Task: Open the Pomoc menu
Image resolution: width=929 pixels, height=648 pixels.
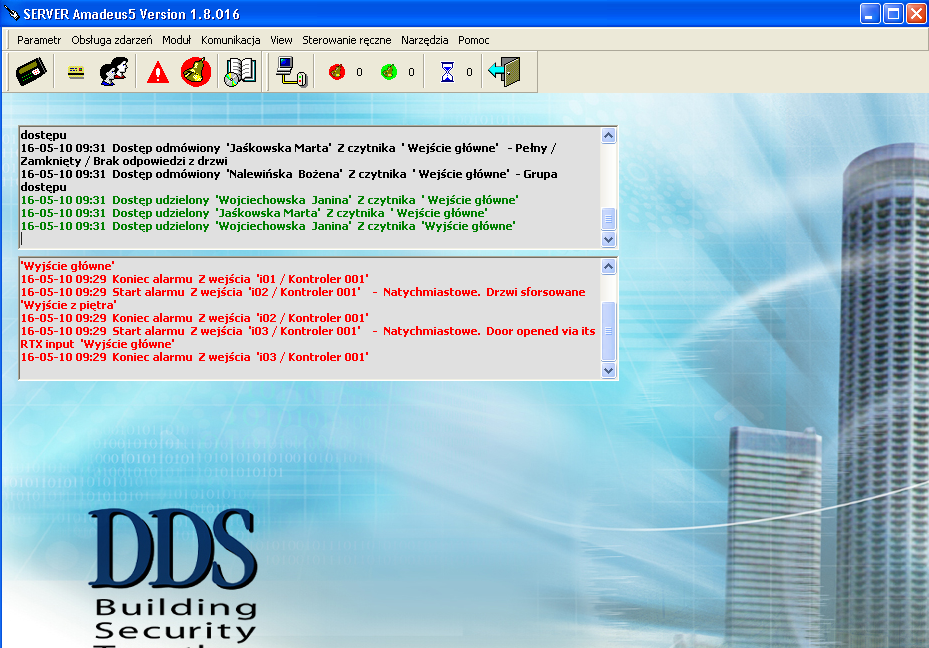Action: [473, 40]
